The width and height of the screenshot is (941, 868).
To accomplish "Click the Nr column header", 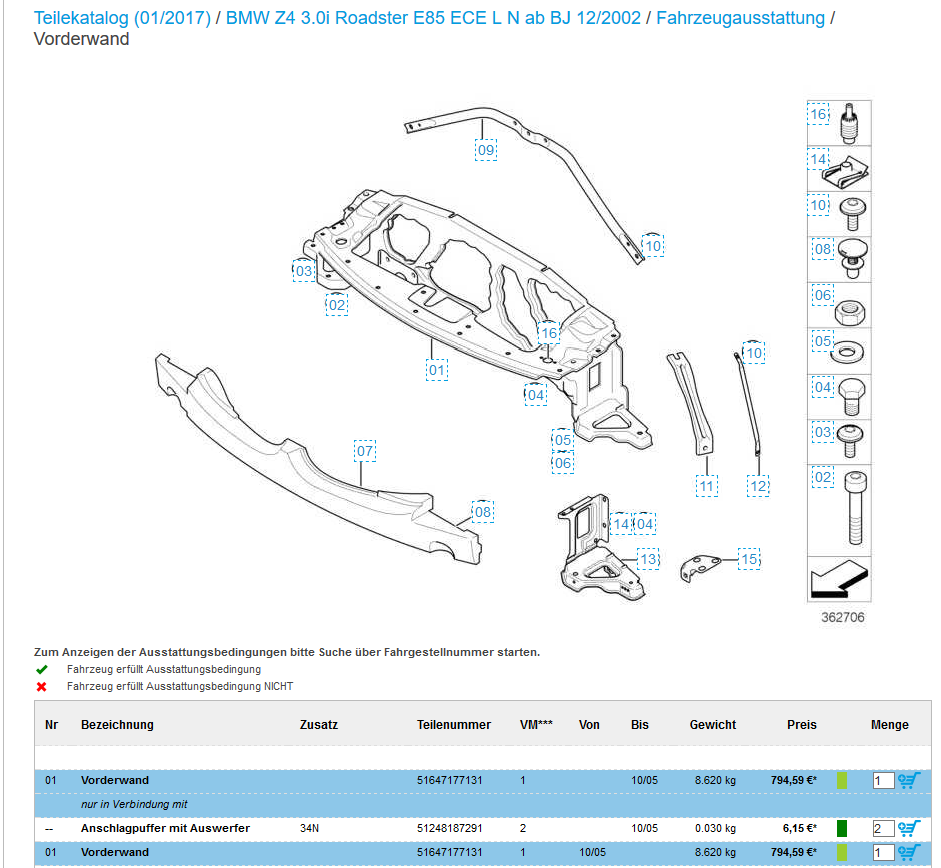I will 52,725.
